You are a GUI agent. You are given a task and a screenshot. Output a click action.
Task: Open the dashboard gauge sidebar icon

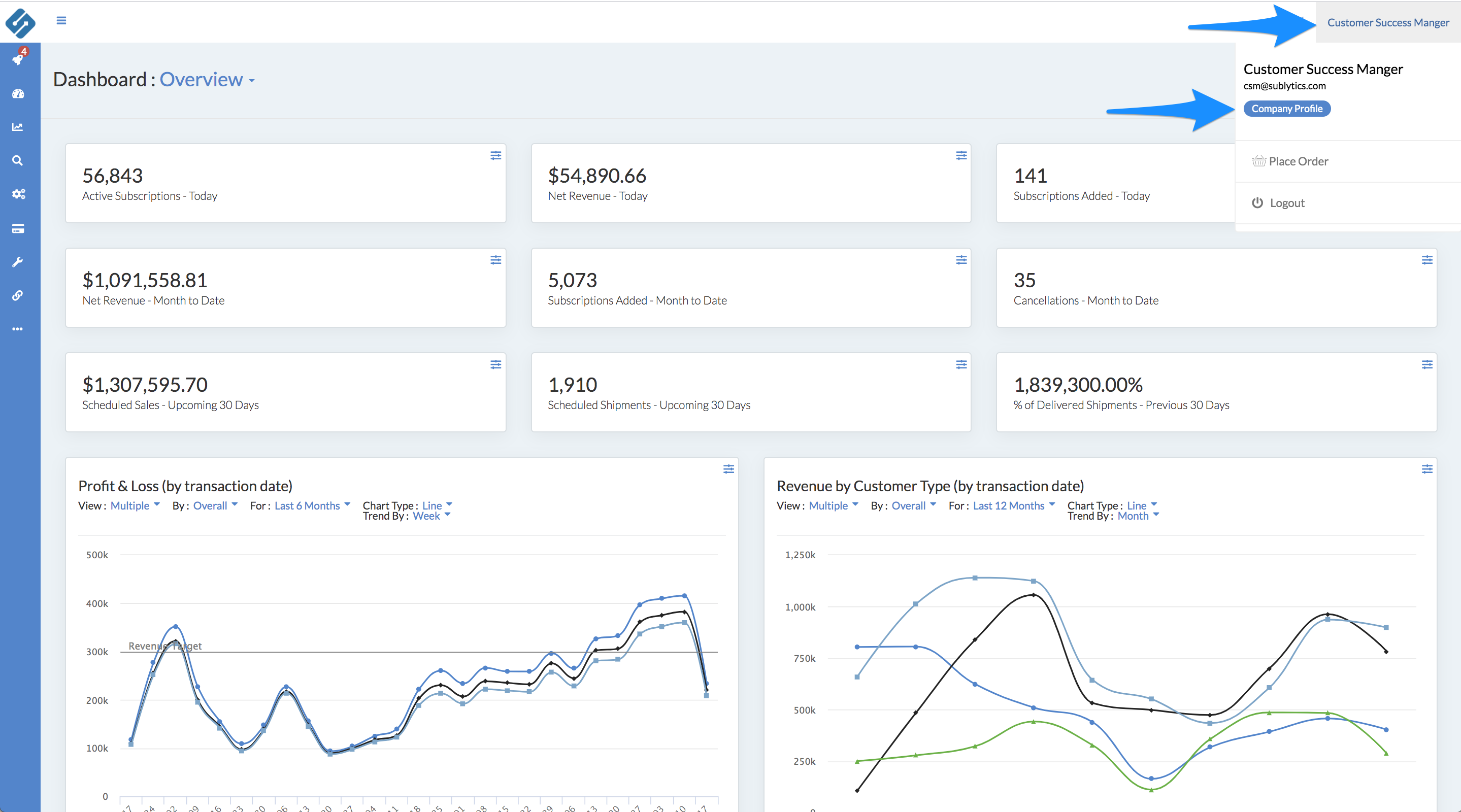point(18,93)
